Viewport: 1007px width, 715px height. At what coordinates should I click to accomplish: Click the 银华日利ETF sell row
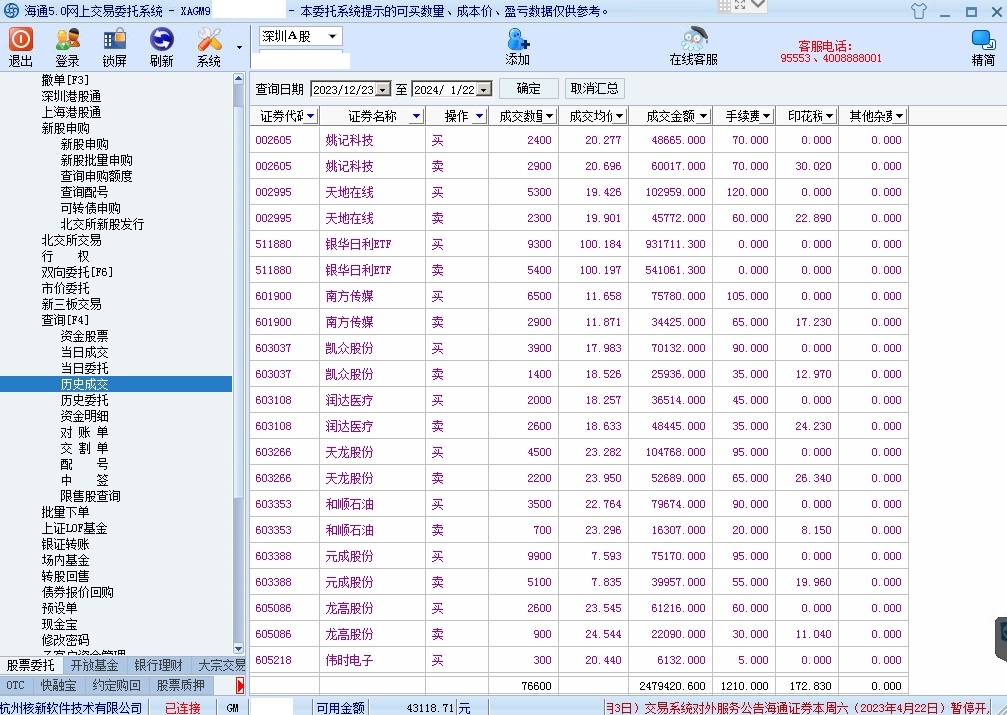coord(579,270)
